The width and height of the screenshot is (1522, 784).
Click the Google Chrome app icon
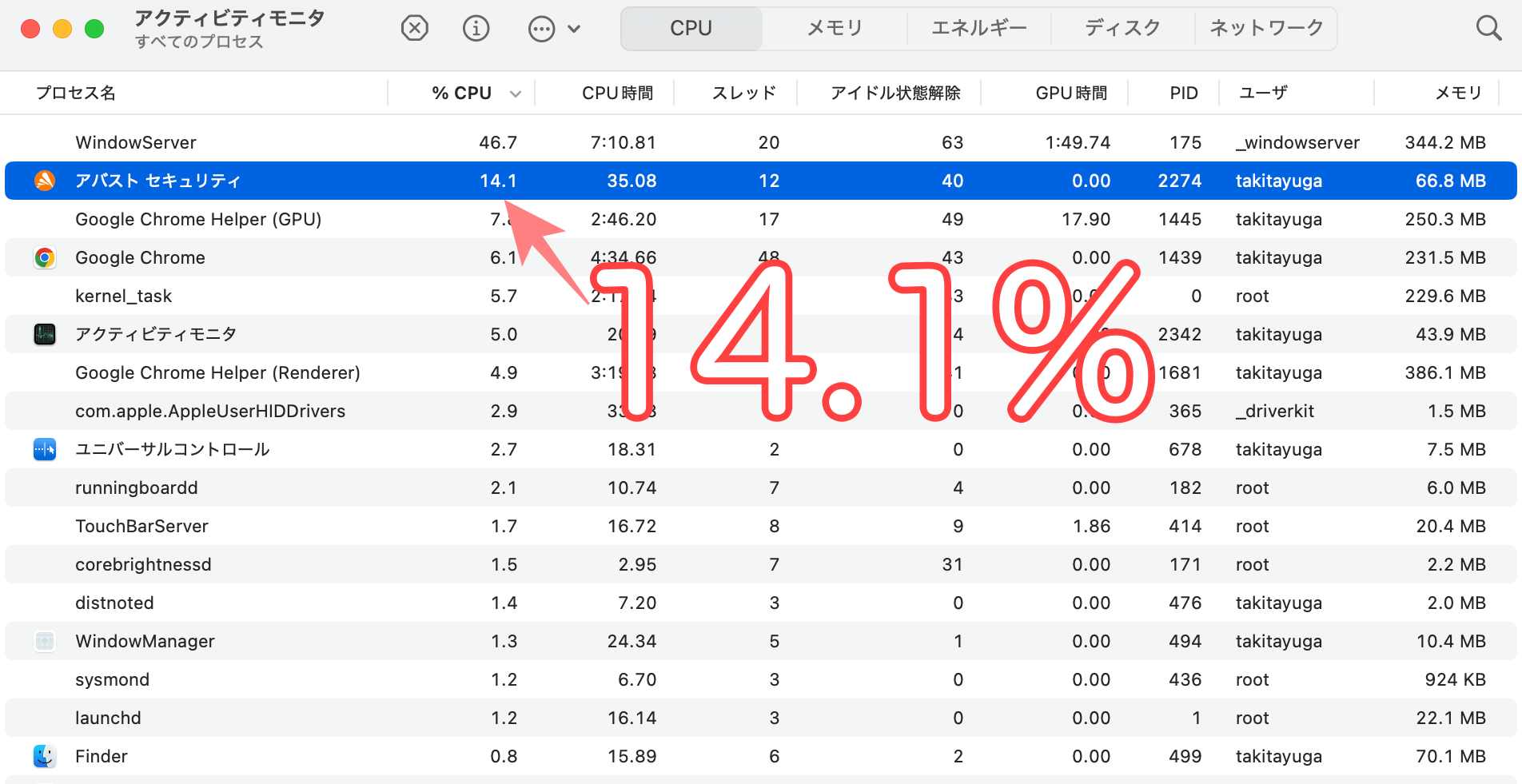[45, 257]
